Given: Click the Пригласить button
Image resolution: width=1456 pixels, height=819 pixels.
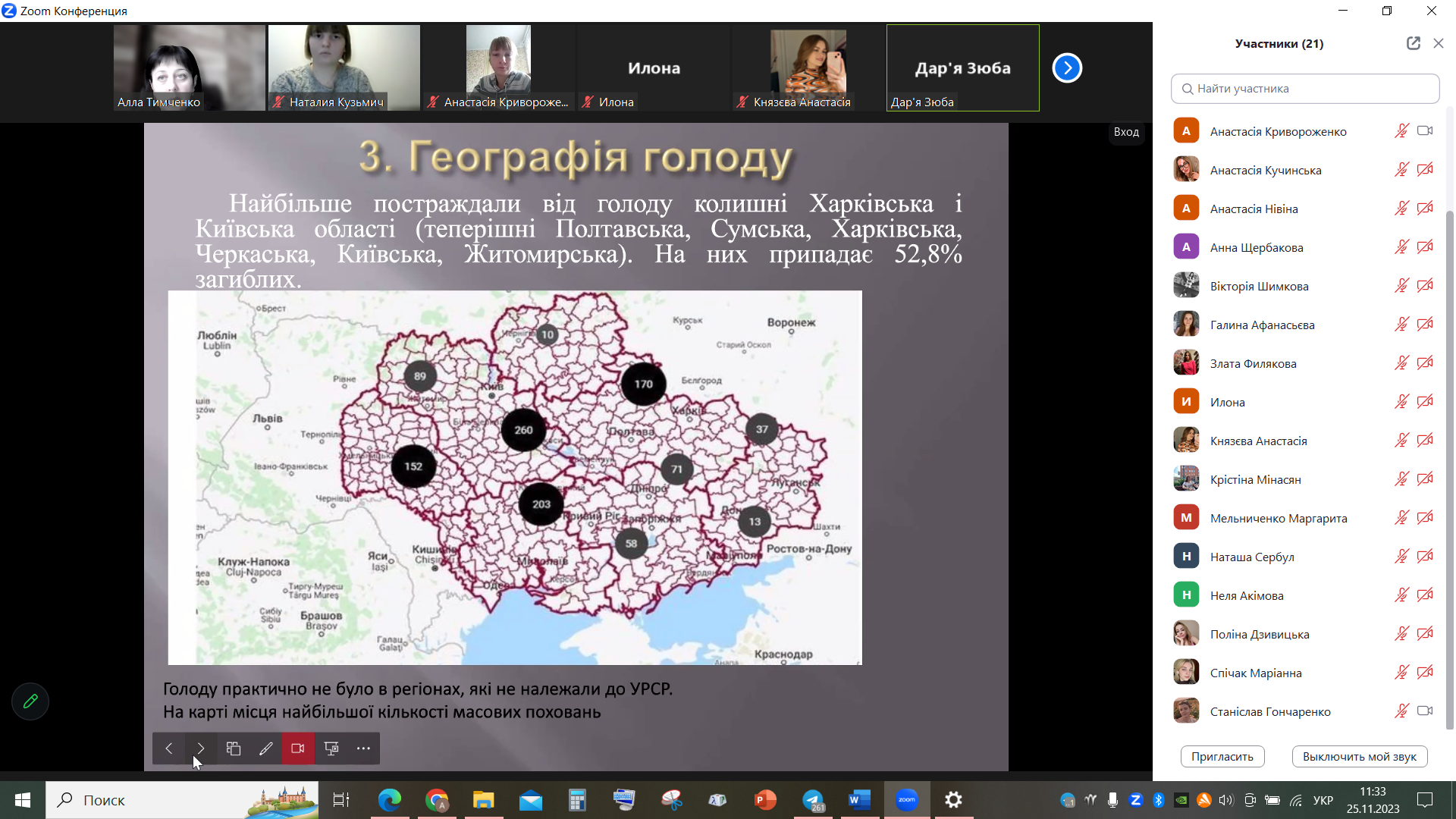Looking at the screenshot, I should 1222,756.
